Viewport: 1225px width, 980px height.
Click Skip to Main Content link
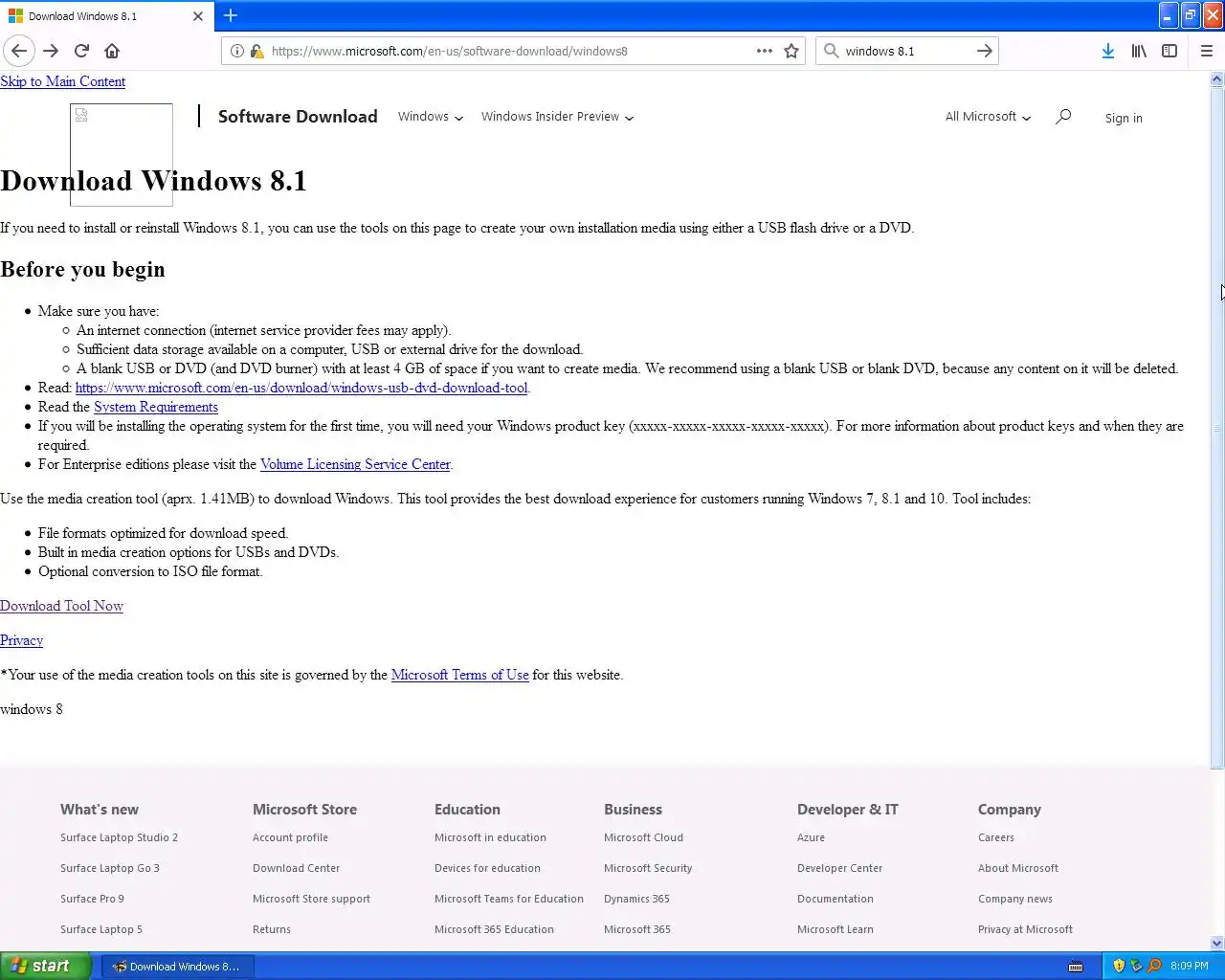pyautogui.click(x=63, y=81)
